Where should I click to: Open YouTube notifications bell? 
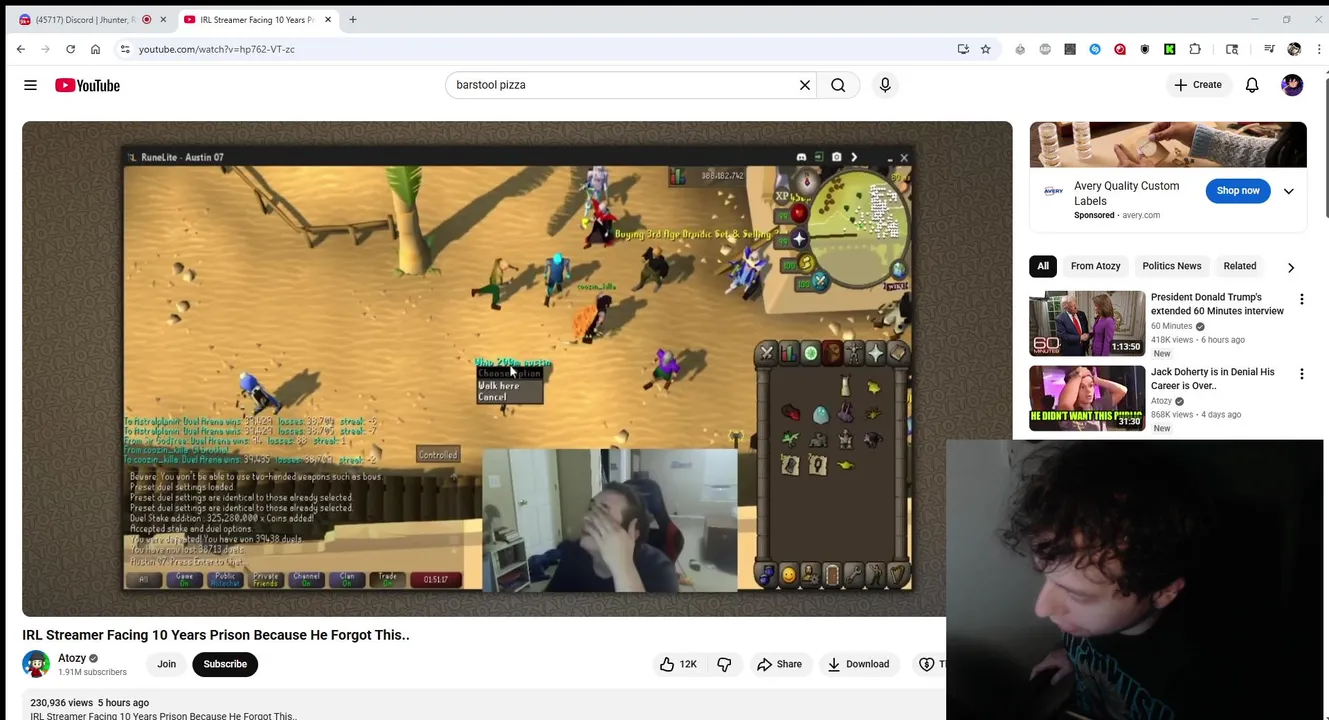(1252, 85)
